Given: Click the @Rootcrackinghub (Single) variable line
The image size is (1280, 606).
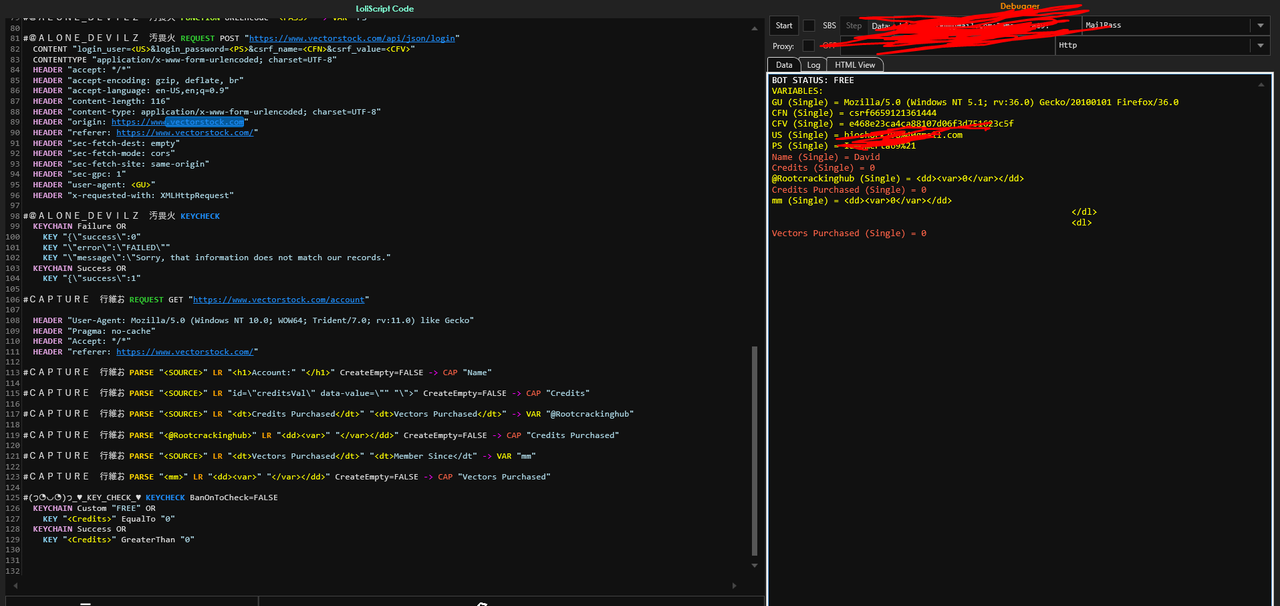Looking at the screenshot, I should point(898,179).
